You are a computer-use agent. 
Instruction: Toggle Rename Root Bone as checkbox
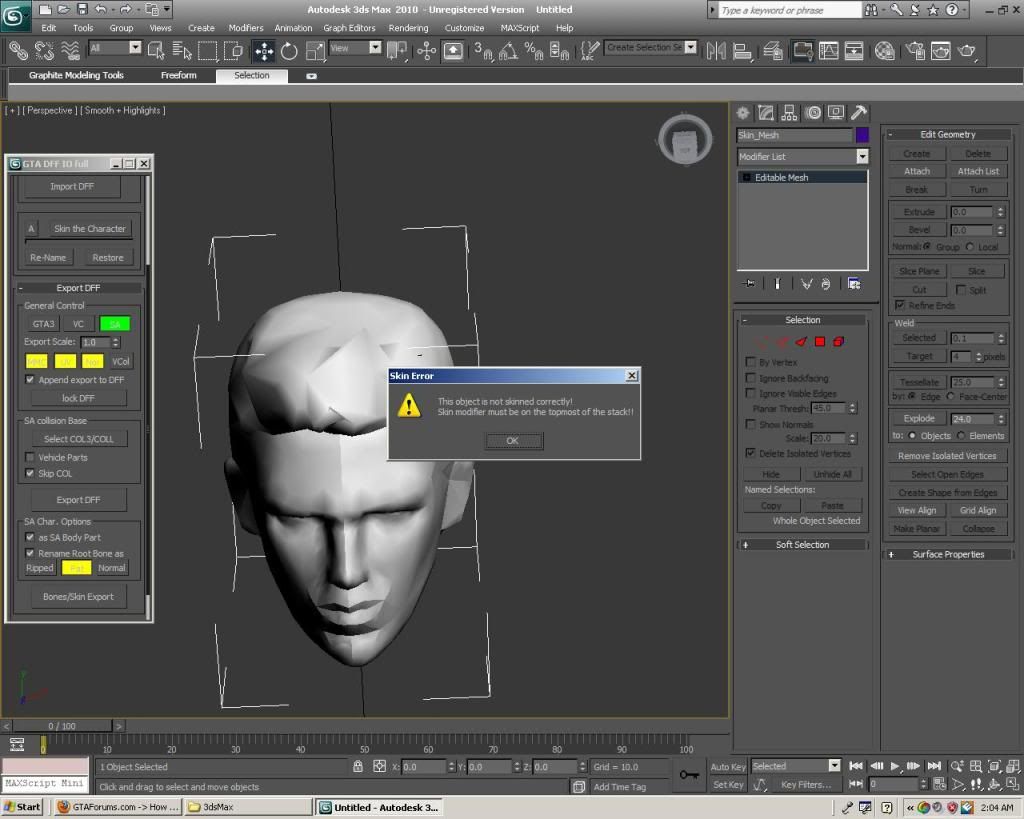29,553
